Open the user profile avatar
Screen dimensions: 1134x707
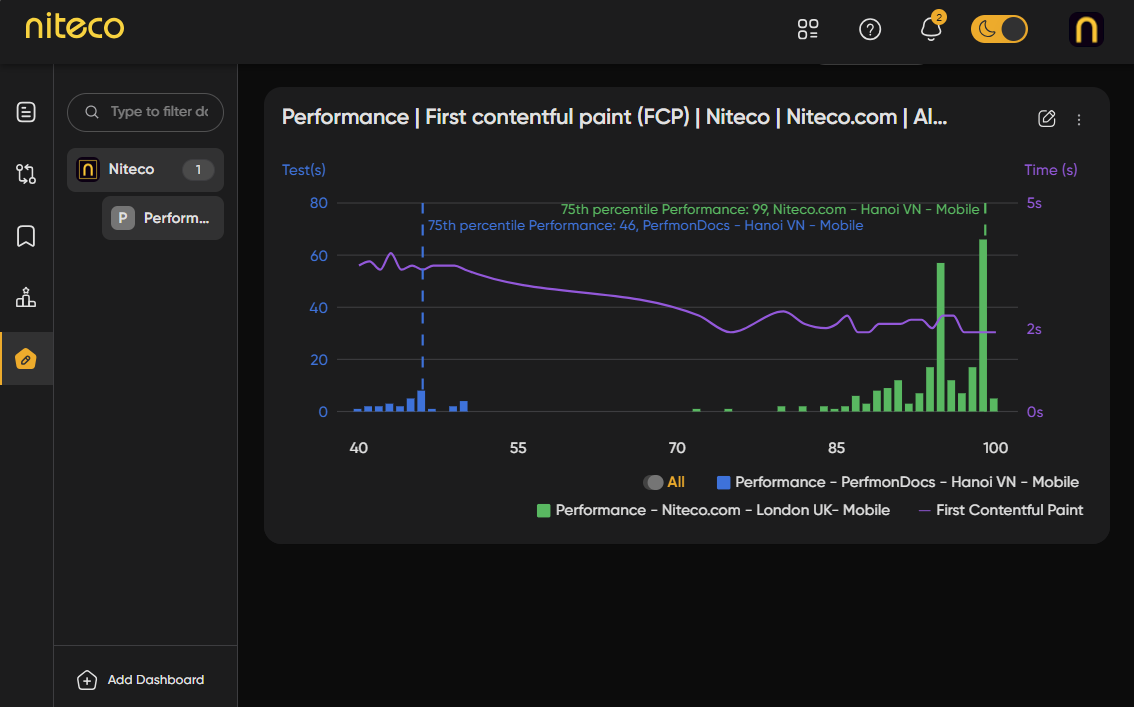(1086, 30)
